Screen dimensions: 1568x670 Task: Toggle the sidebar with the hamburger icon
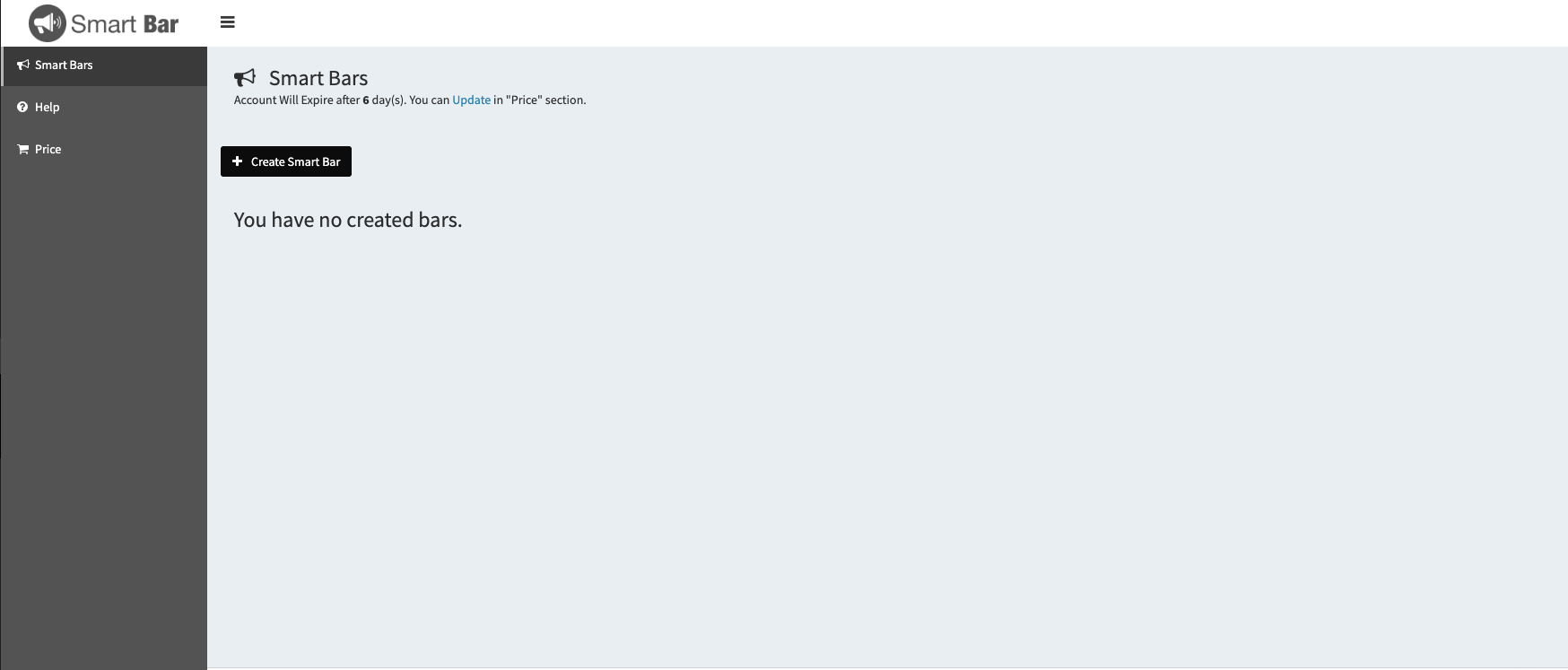point(228,22)
